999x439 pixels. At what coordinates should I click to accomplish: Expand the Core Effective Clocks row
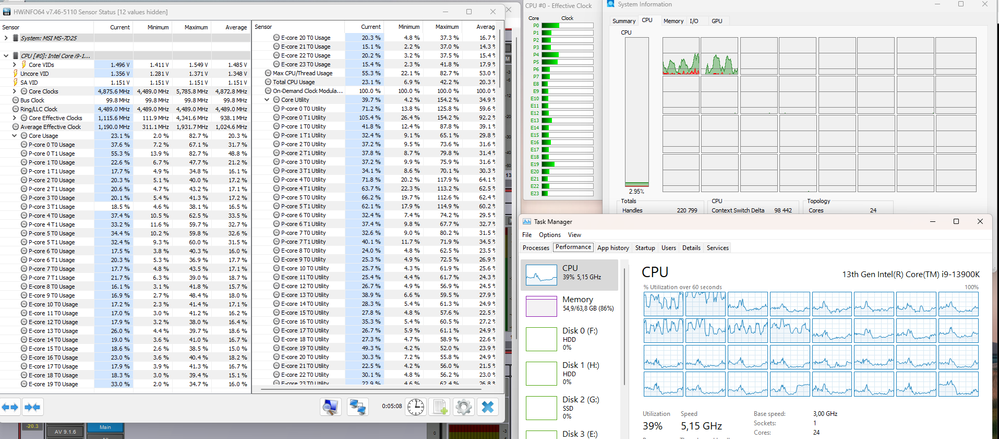coord(14,118)
